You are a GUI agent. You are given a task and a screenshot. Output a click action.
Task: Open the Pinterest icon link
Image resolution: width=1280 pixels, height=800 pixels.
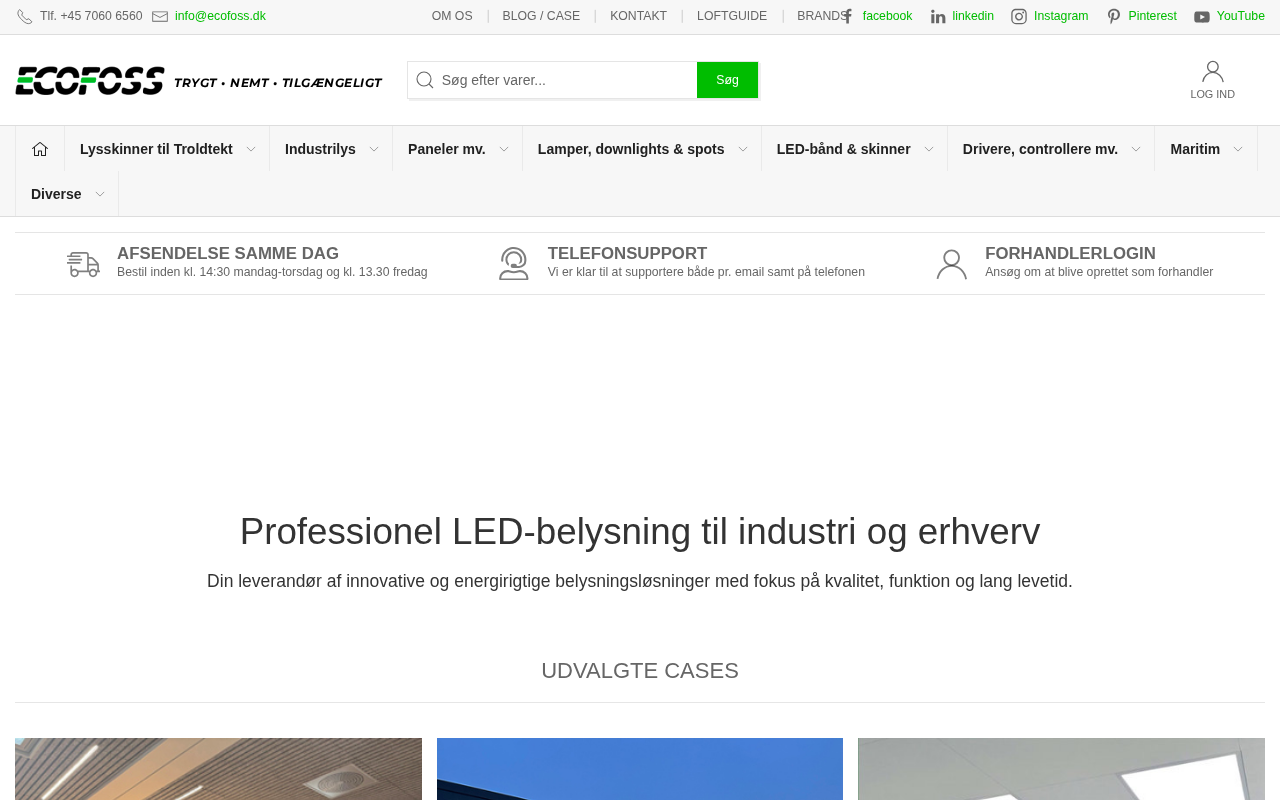point(1113,16)
